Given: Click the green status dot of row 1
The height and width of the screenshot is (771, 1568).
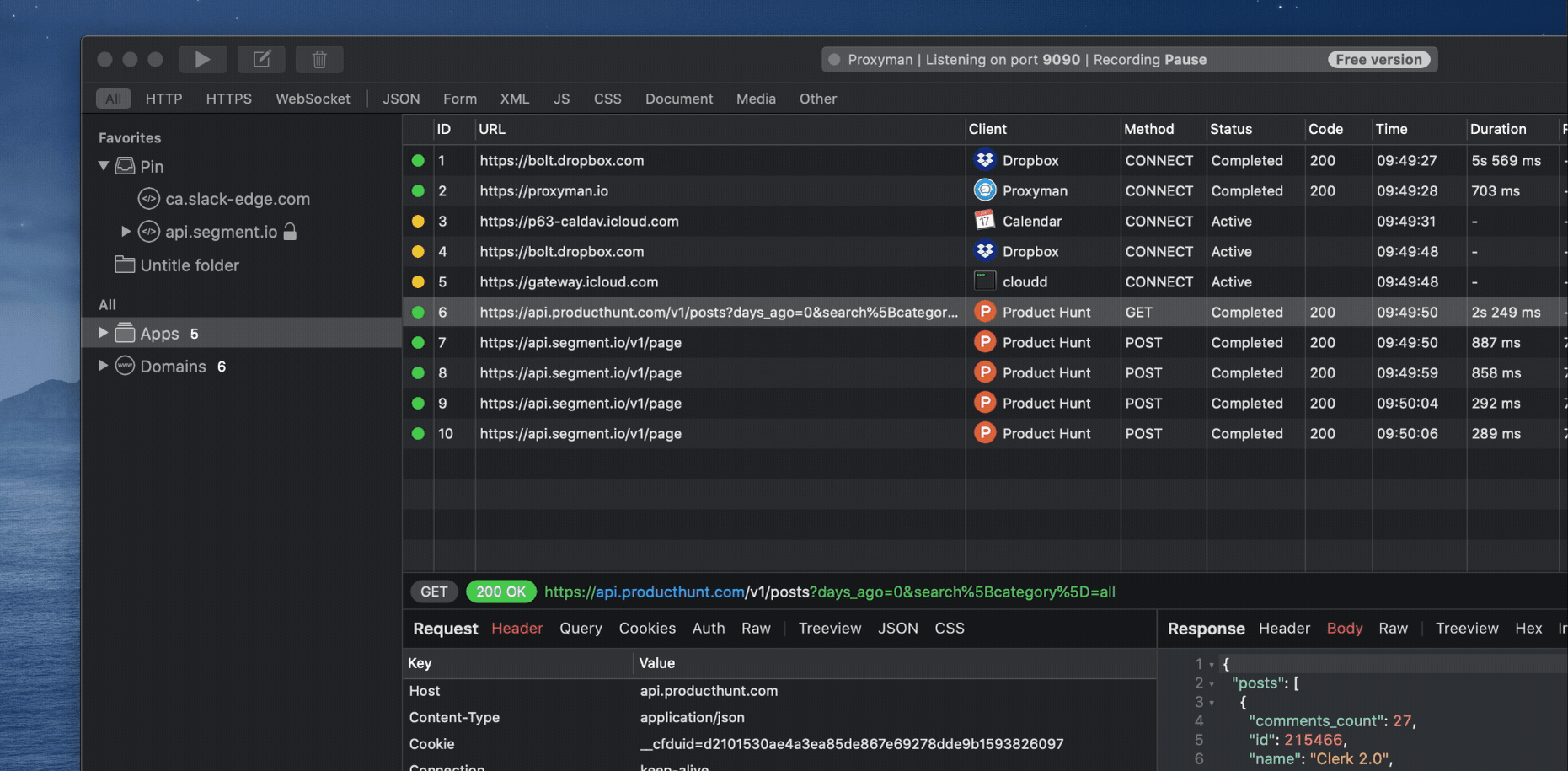Looking at the screenshot, I should (x=418, y=160).
